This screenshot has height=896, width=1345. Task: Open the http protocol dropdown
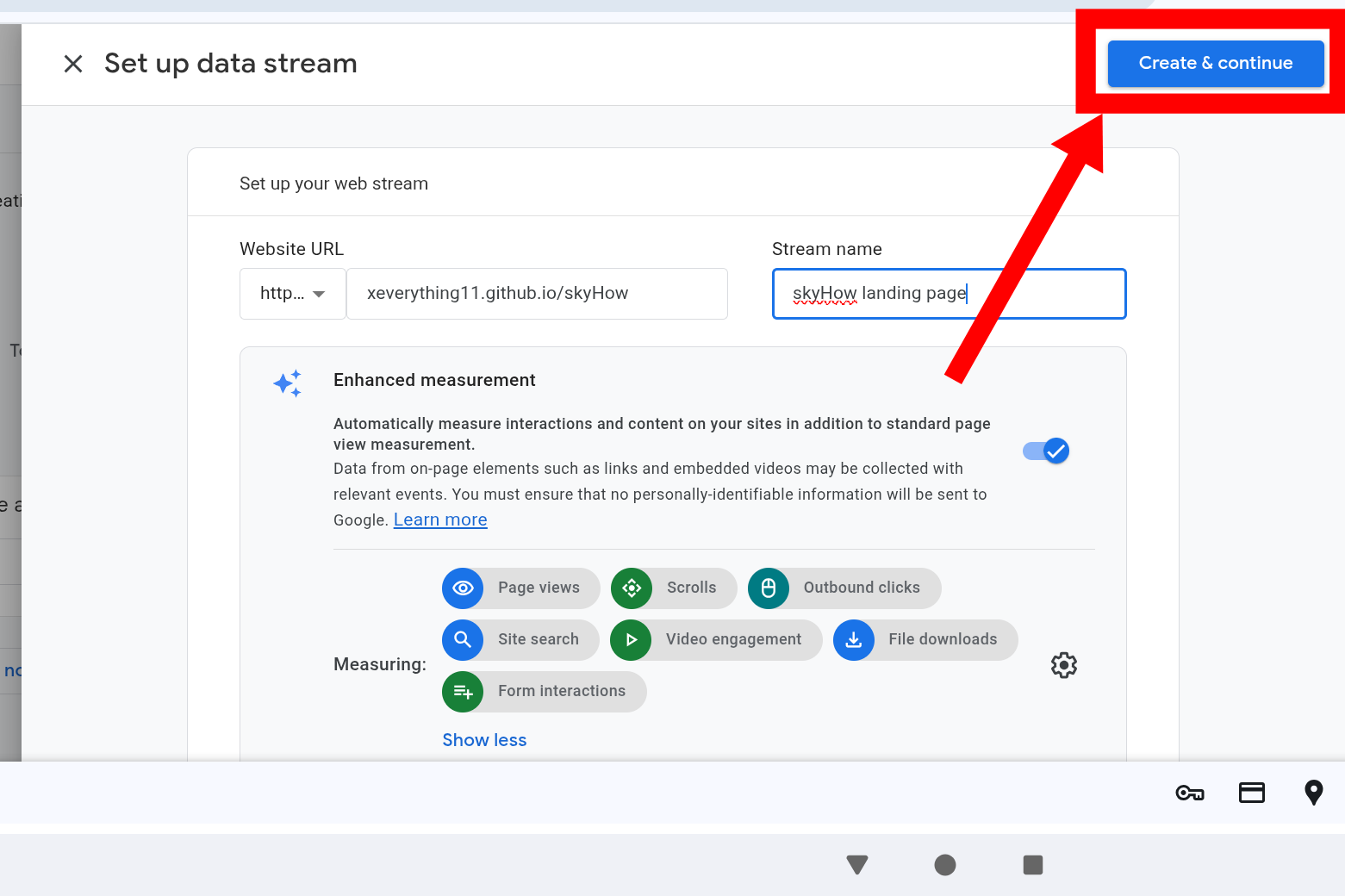click(x=293, y=294)
